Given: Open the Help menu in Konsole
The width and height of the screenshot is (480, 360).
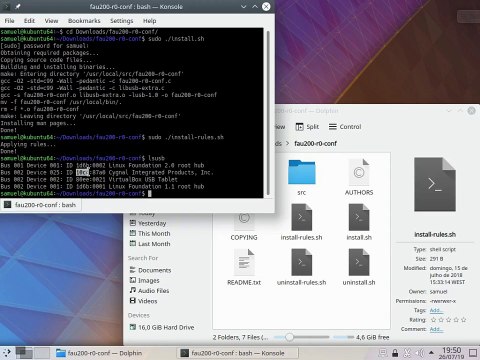Looking at the screenshot, I should pos(150,21).
